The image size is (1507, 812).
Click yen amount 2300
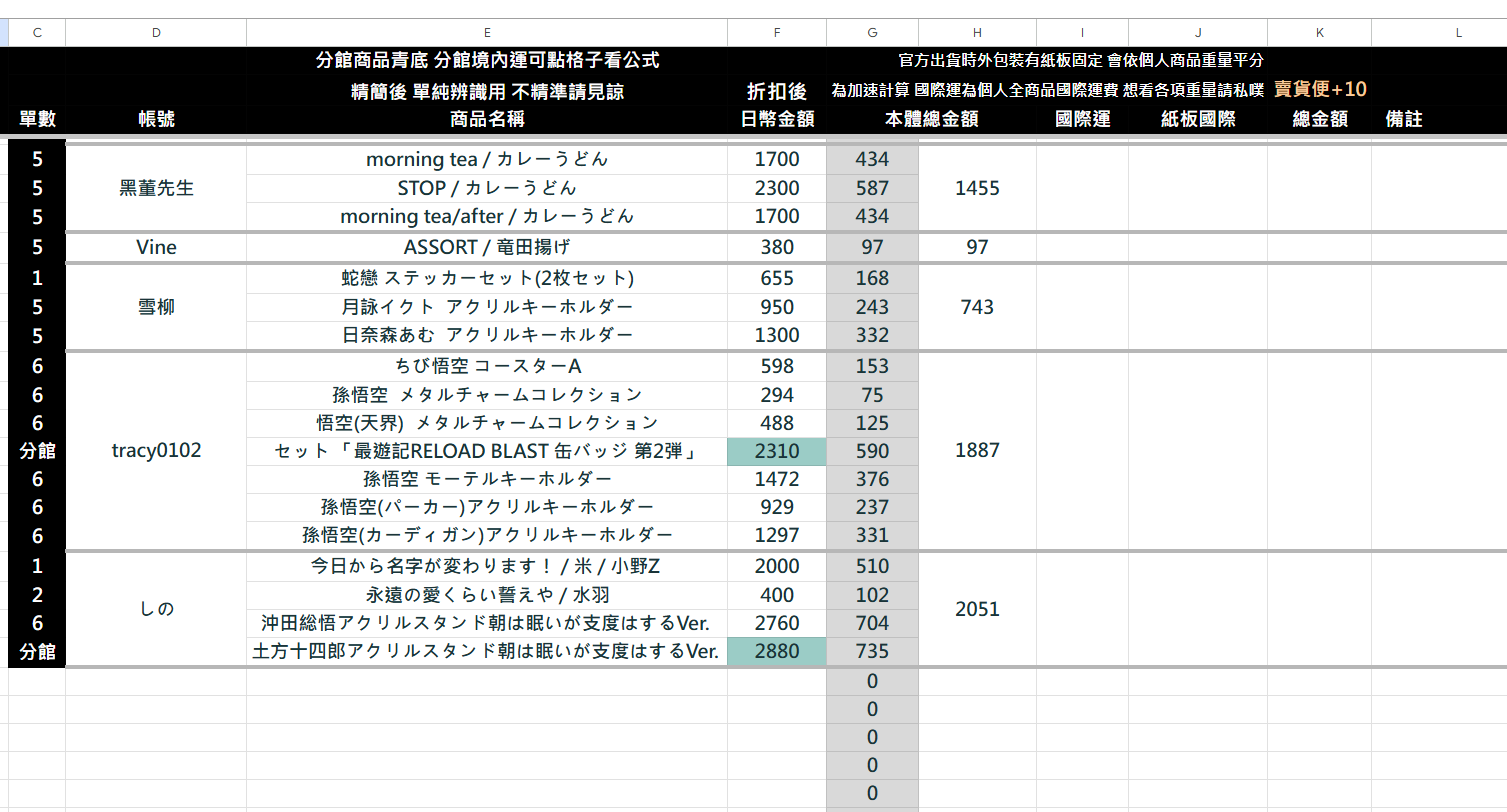777,188
